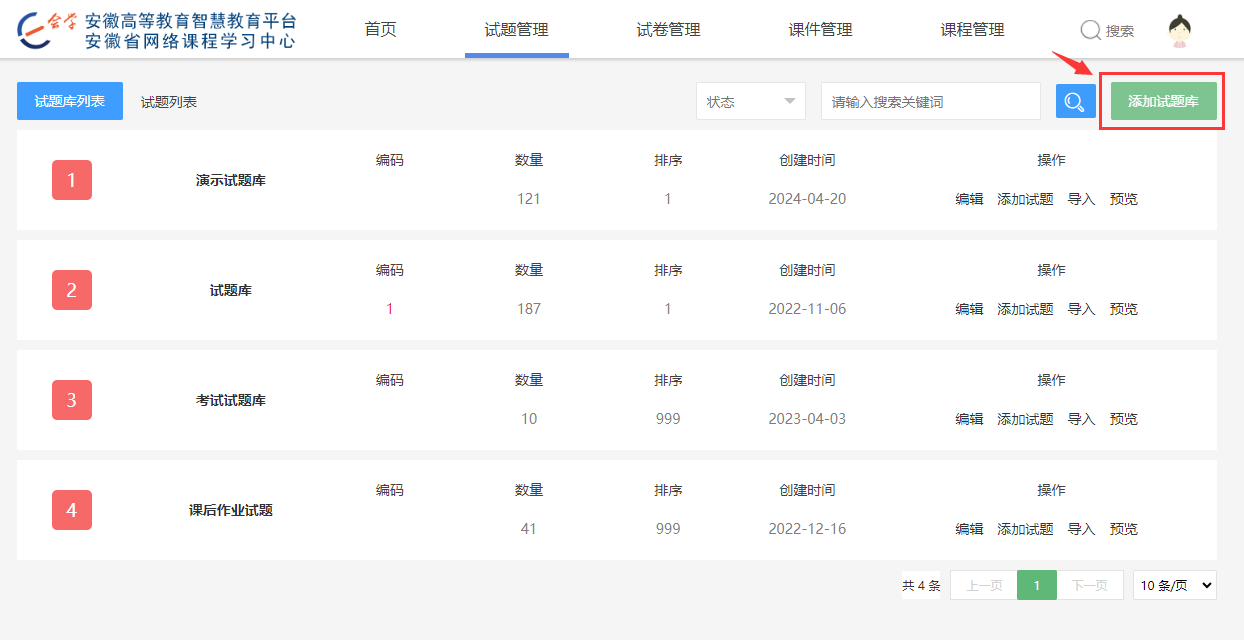Click the 课后作业试题 name
1244x640 pixels.
(231, 511)
